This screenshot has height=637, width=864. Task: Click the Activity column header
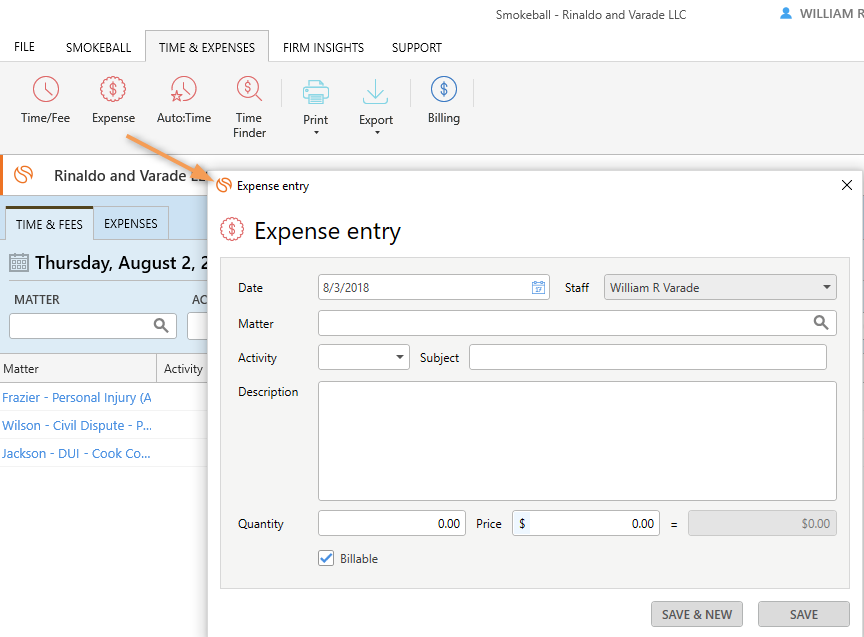click(x=183, y=369)
